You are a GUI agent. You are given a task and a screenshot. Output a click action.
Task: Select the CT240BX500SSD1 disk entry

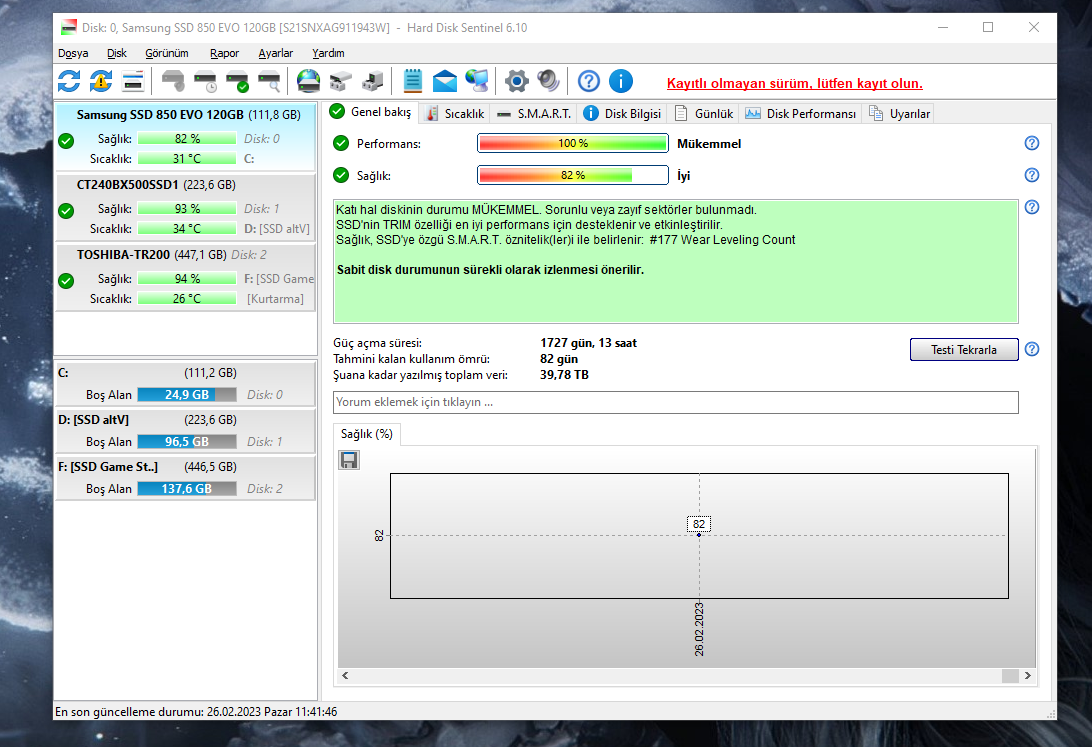(x=185, y=207)
